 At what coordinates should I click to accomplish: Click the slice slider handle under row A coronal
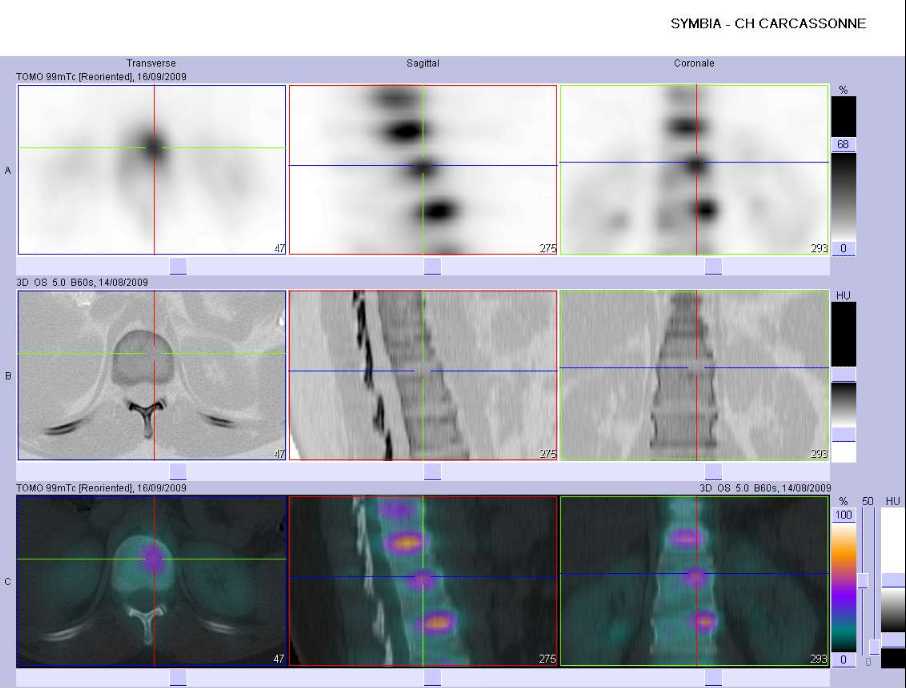coord(714,266)
